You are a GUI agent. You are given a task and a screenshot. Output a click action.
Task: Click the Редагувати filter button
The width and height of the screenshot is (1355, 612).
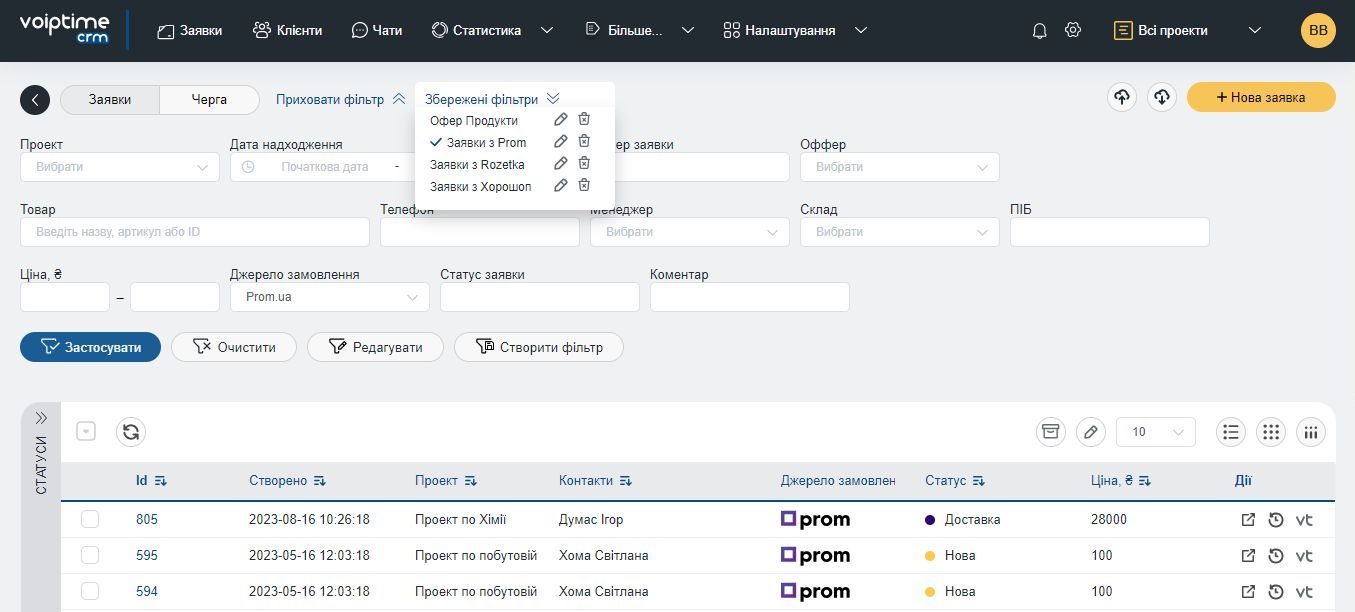pos(375,347)
